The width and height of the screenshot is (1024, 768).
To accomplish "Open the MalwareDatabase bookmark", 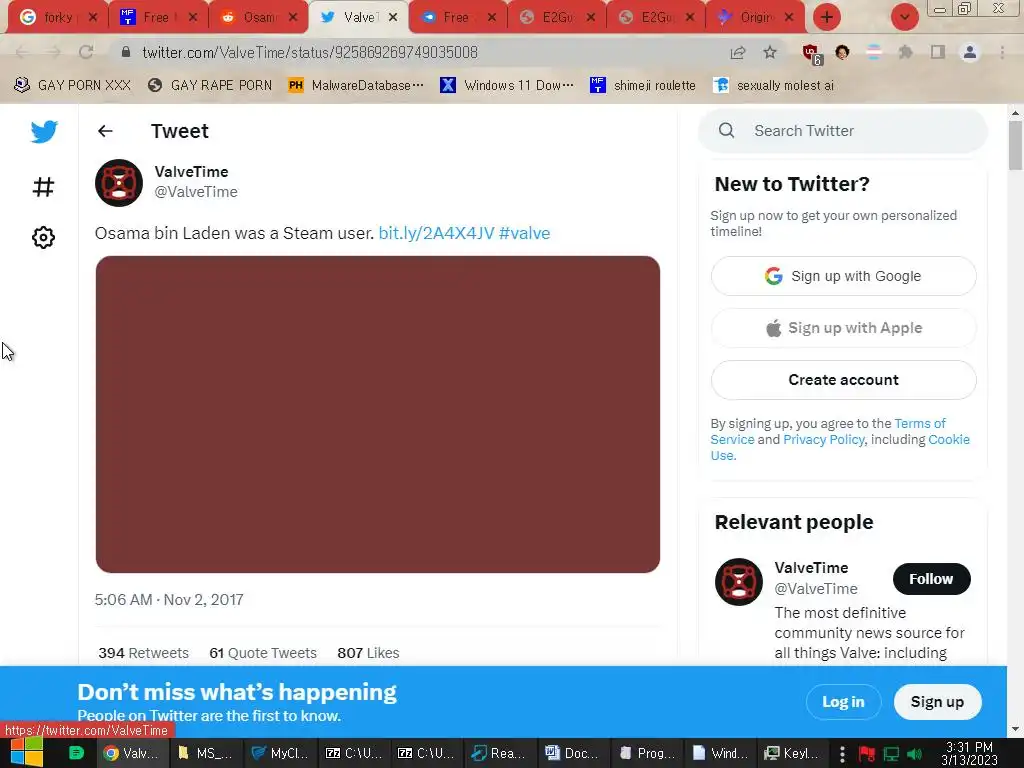I will point(356,85).
